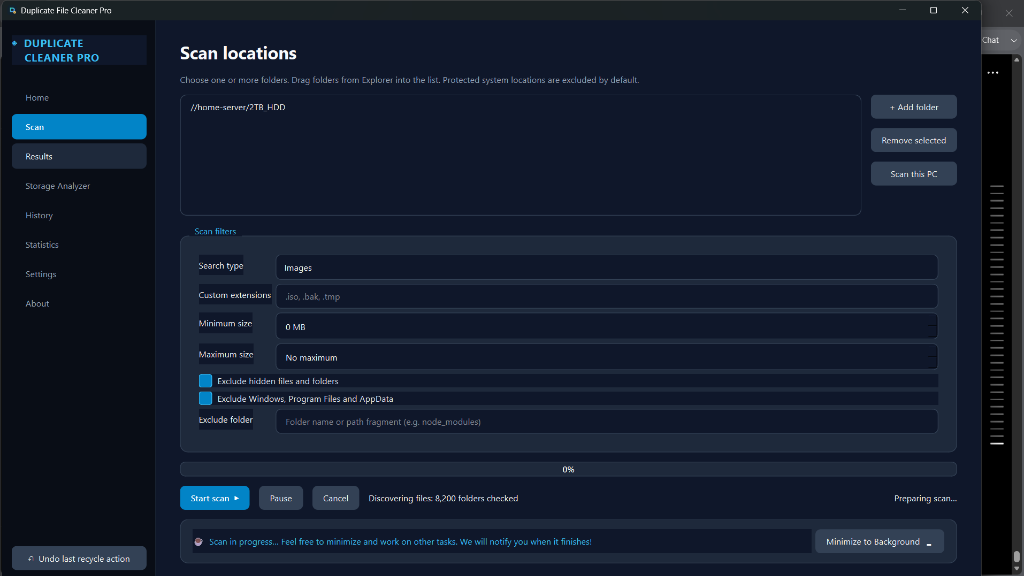Image resolution: width=1024 pixels, height=576 pixels.
Task: Click Remove selected button
Action: click(914, 140)
